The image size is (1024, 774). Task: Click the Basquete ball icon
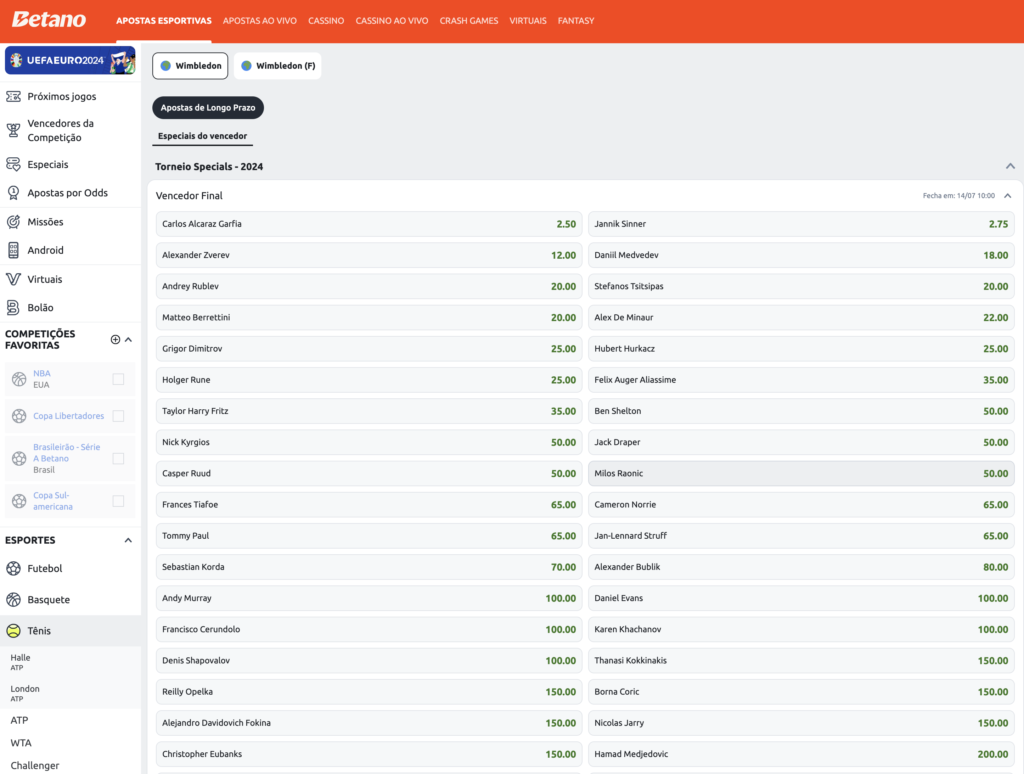pyautogui.click(x=13, y=600)
